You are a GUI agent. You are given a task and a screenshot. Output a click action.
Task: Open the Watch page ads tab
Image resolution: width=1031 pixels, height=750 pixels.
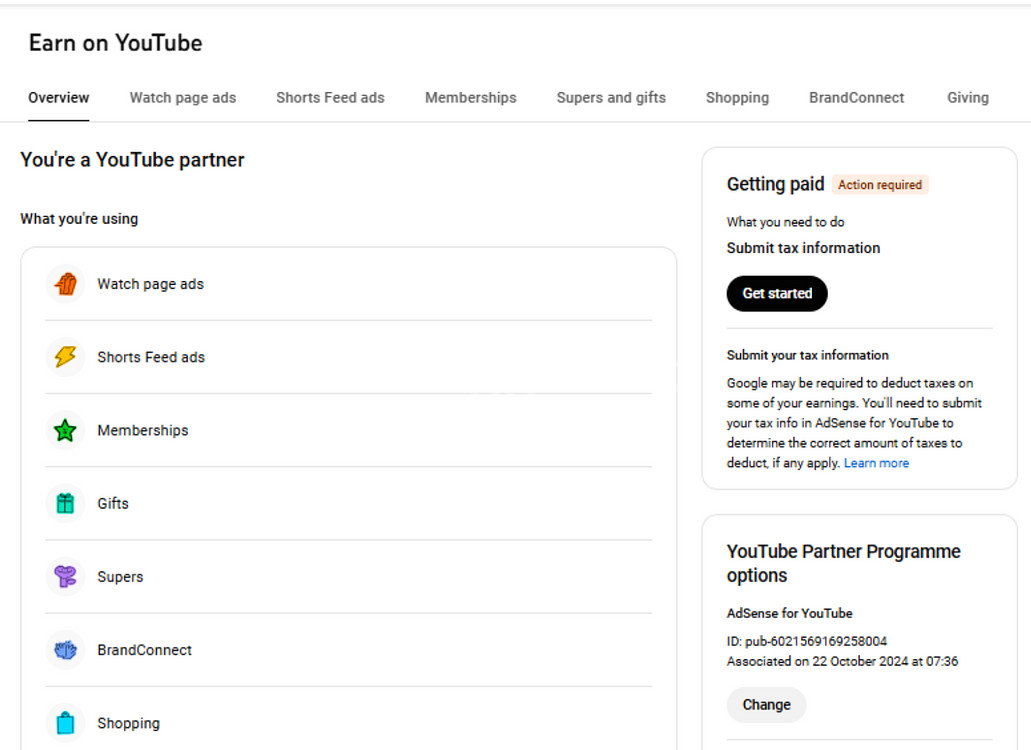click(x=183, y=98)
